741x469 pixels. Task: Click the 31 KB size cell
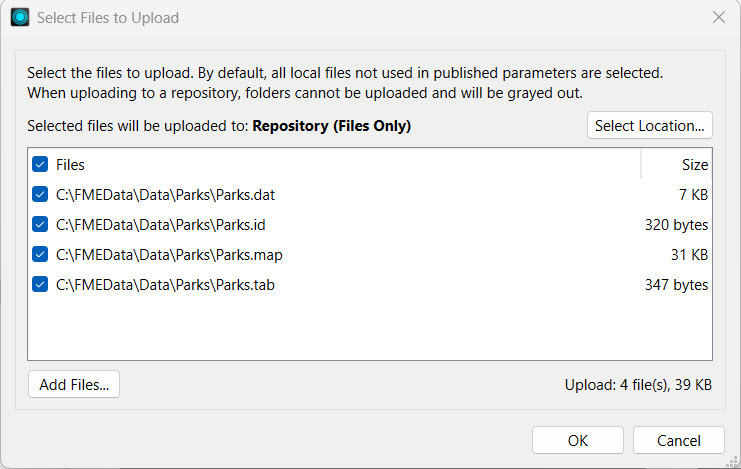[689, 255]
